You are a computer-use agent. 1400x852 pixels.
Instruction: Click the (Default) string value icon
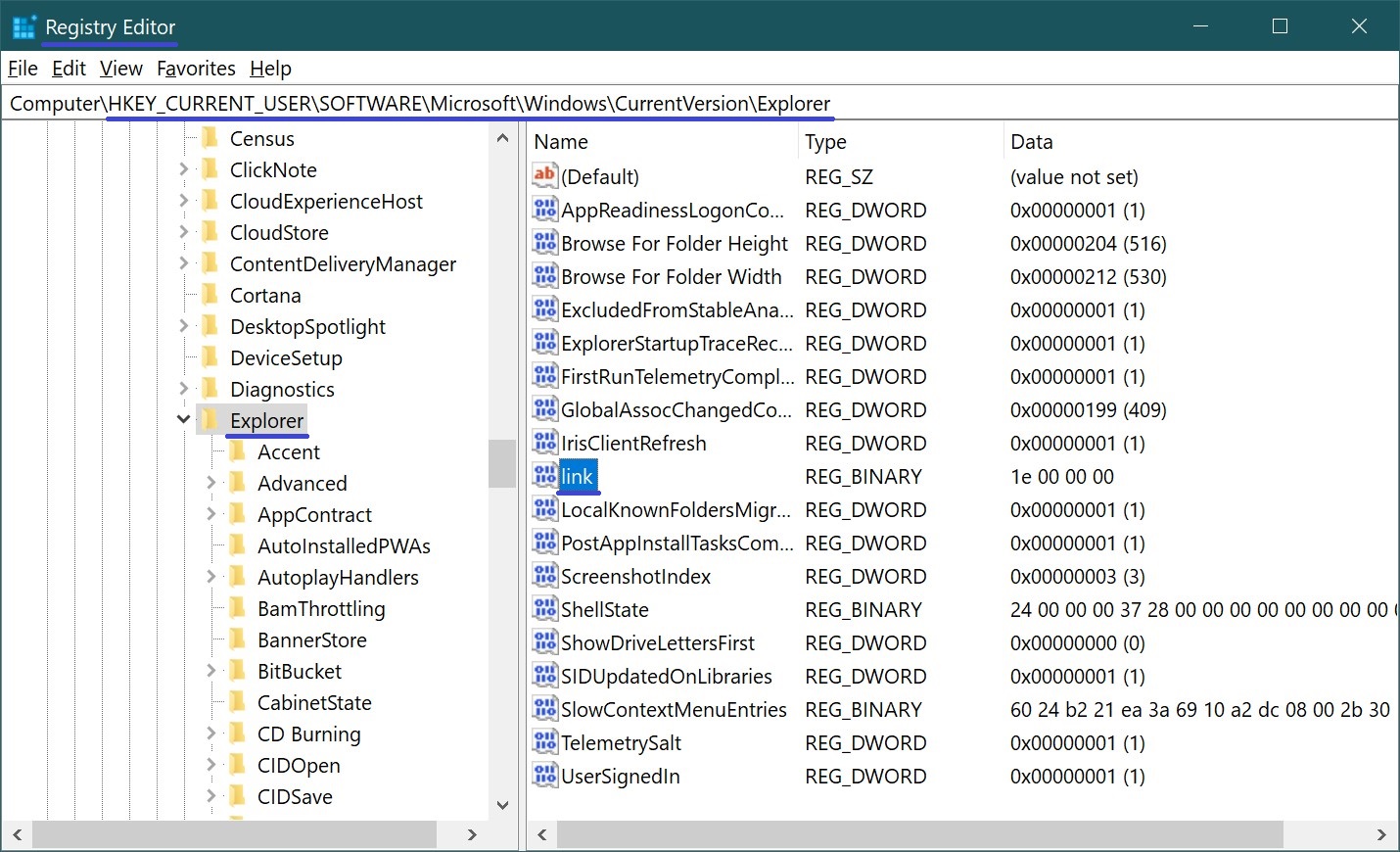(544, 176)
